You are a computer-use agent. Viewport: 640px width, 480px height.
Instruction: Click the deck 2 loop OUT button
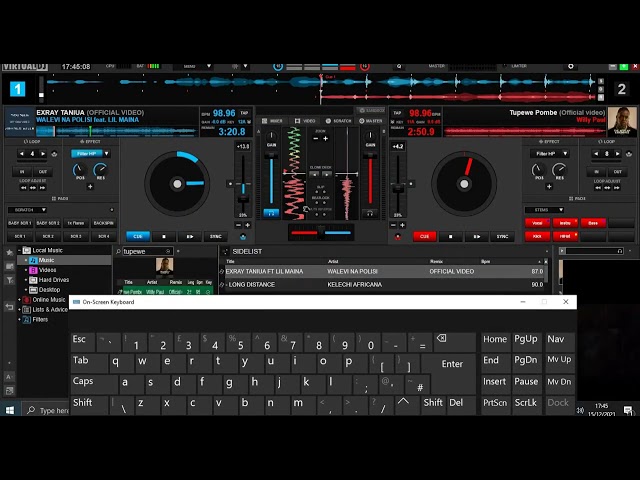(x=618, y=172)
